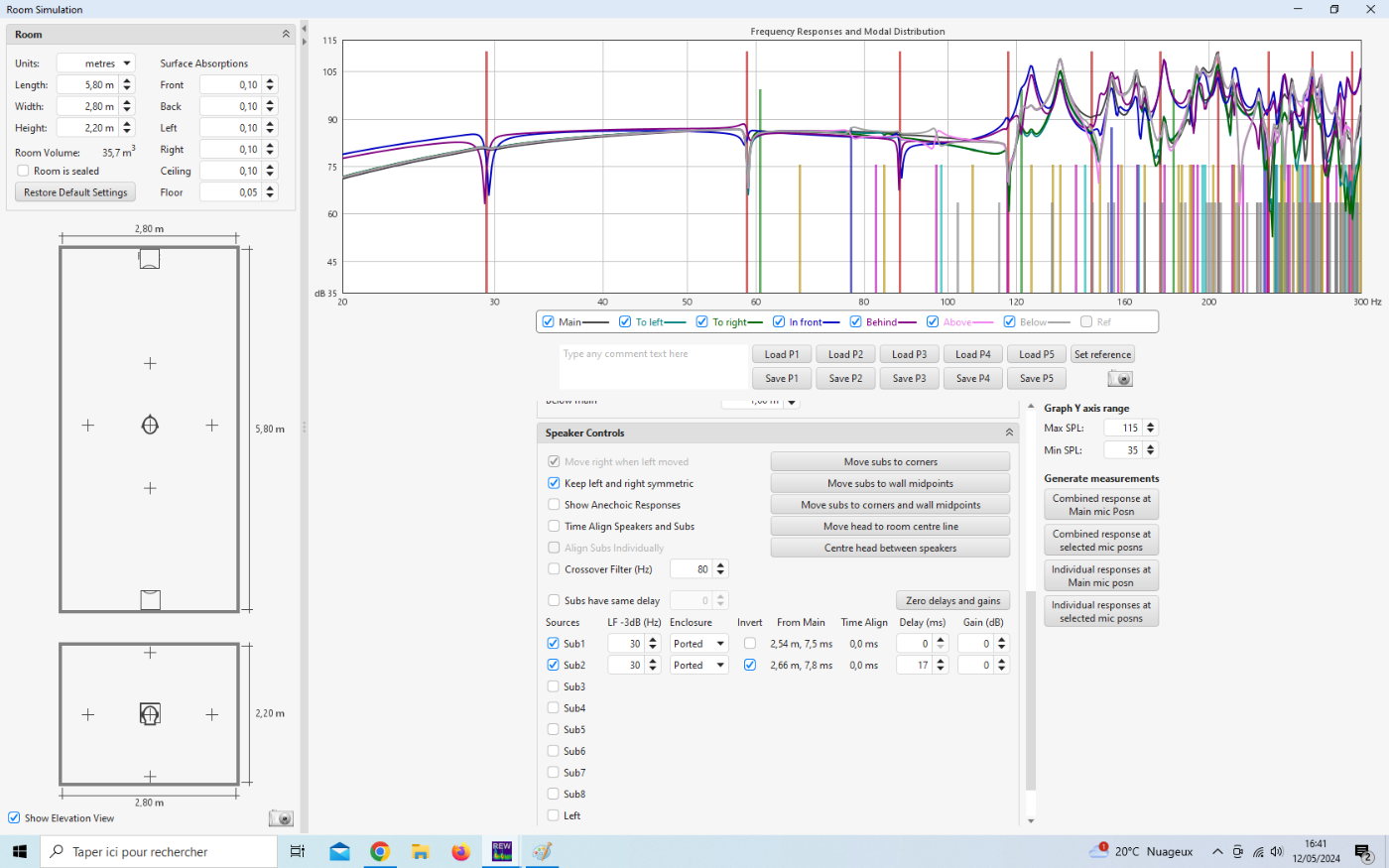The height and width of the screenshot is (868, 1389).
Task: Open Firefox from the taskbar
Action: tap(460, 851)
